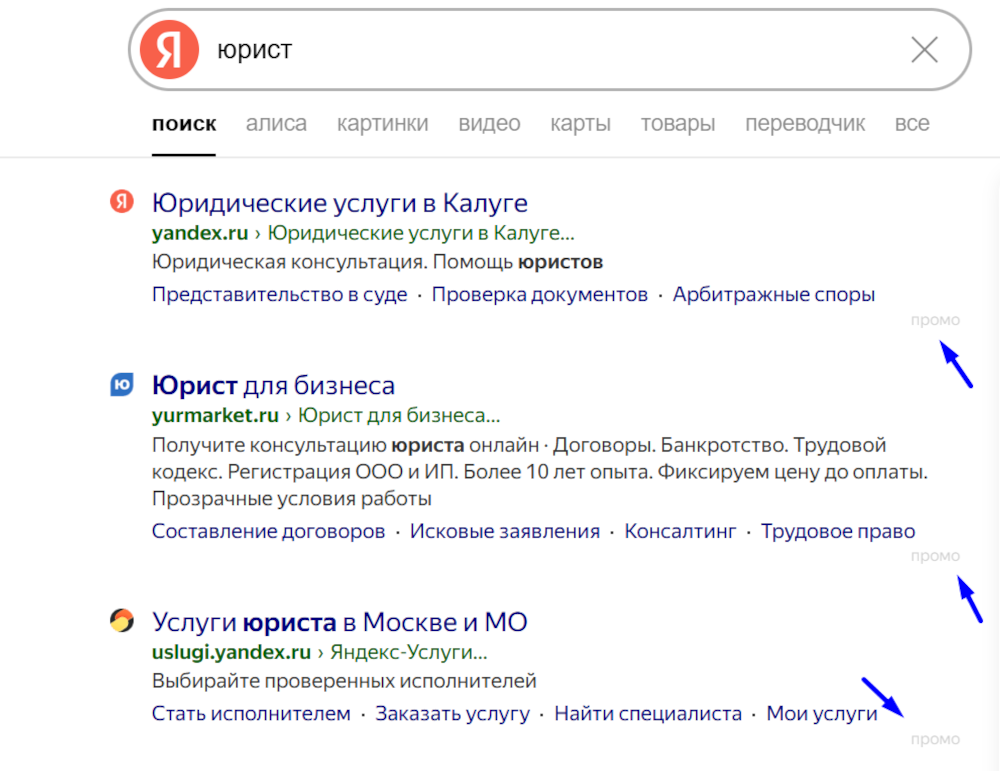This screenshot has height=771, width=1000.
Task: Open Юридические услуги в Калуге result title
Action: coord(340,203)
